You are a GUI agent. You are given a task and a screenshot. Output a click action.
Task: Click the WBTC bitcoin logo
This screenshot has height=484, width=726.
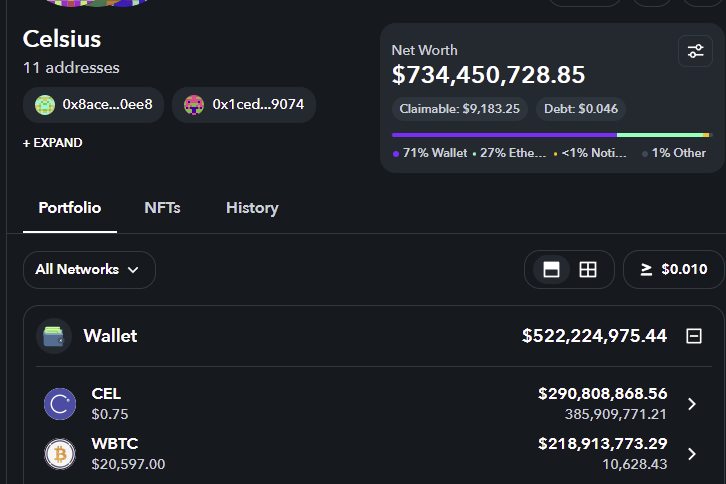60,454
